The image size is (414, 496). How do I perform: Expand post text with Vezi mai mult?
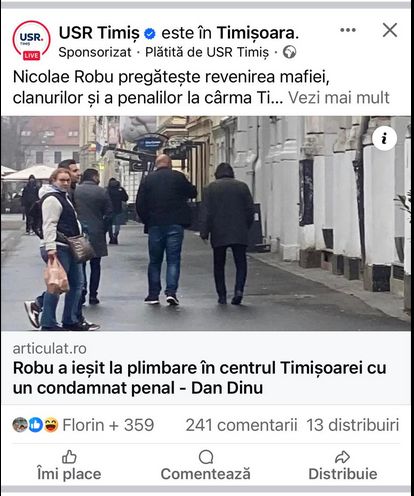pos(339,98)
